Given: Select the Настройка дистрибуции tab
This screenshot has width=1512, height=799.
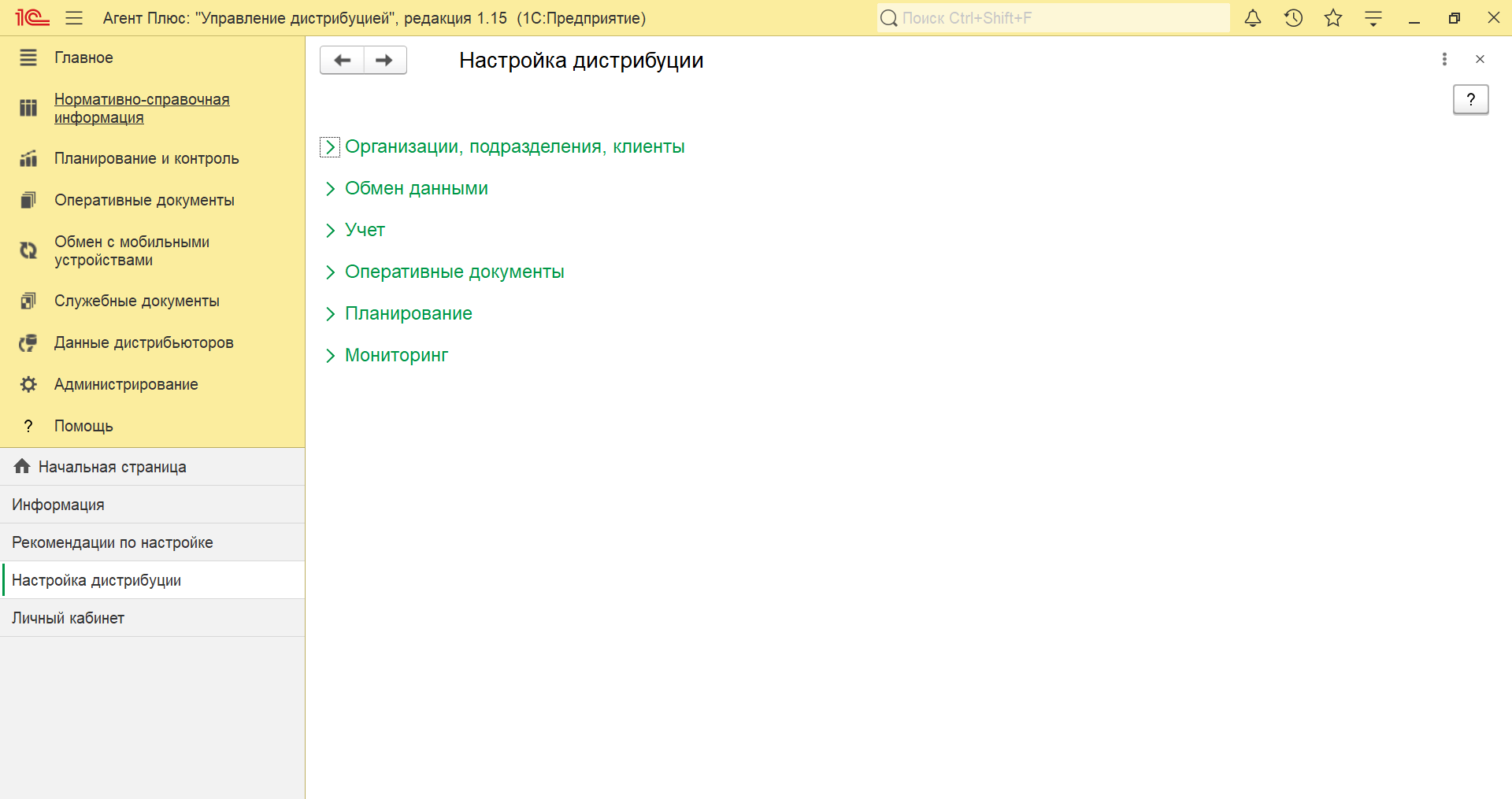Looking at the screenshot, I should coord(153,580).
